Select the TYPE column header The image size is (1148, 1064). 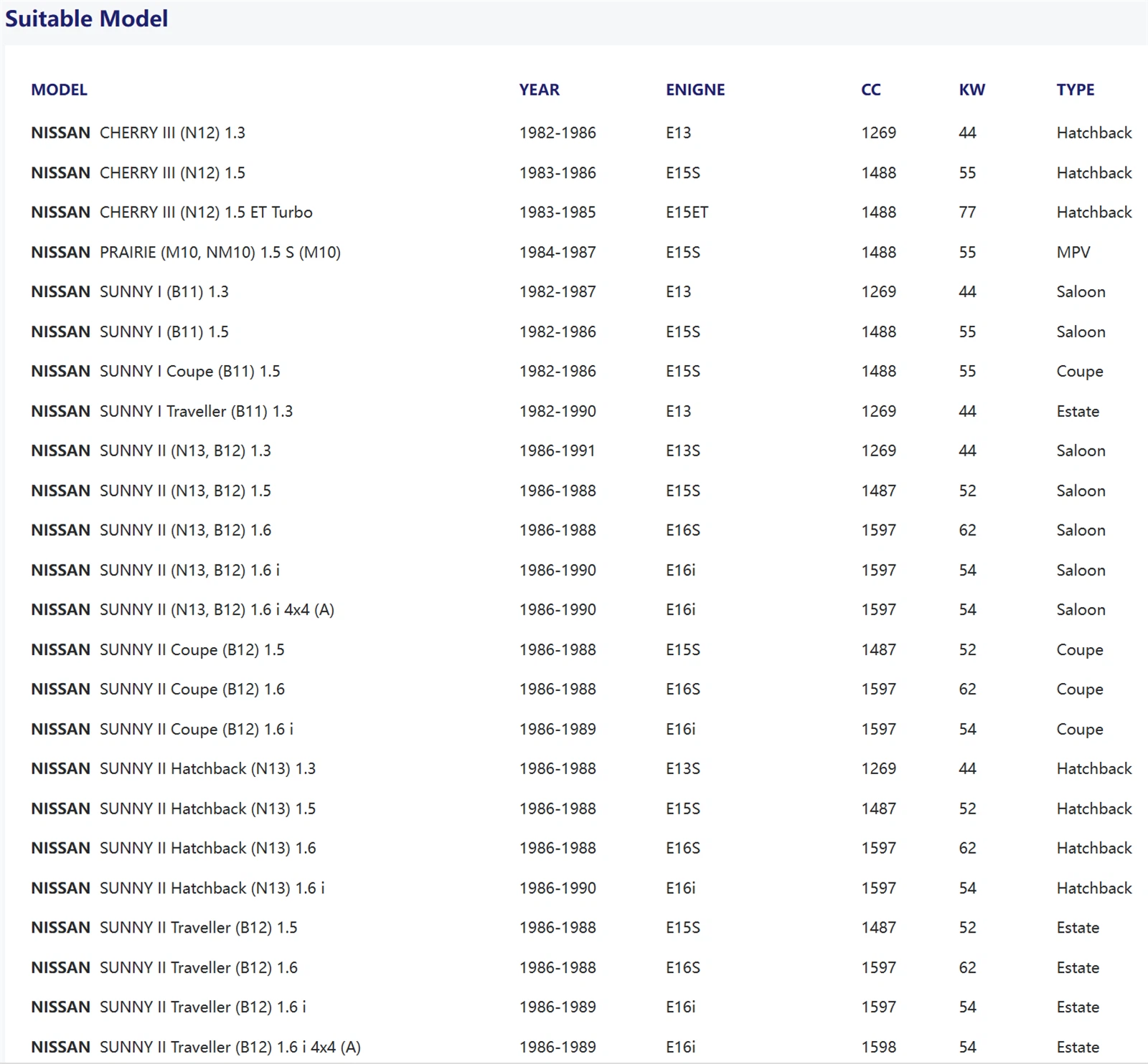1076,90
